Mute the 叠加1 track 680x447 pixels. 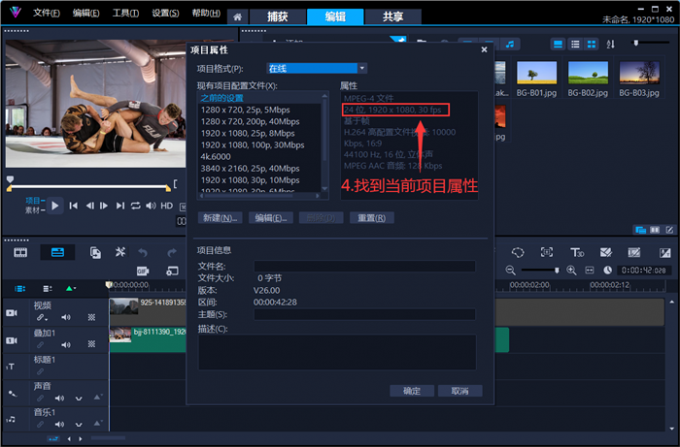[65, 345]
